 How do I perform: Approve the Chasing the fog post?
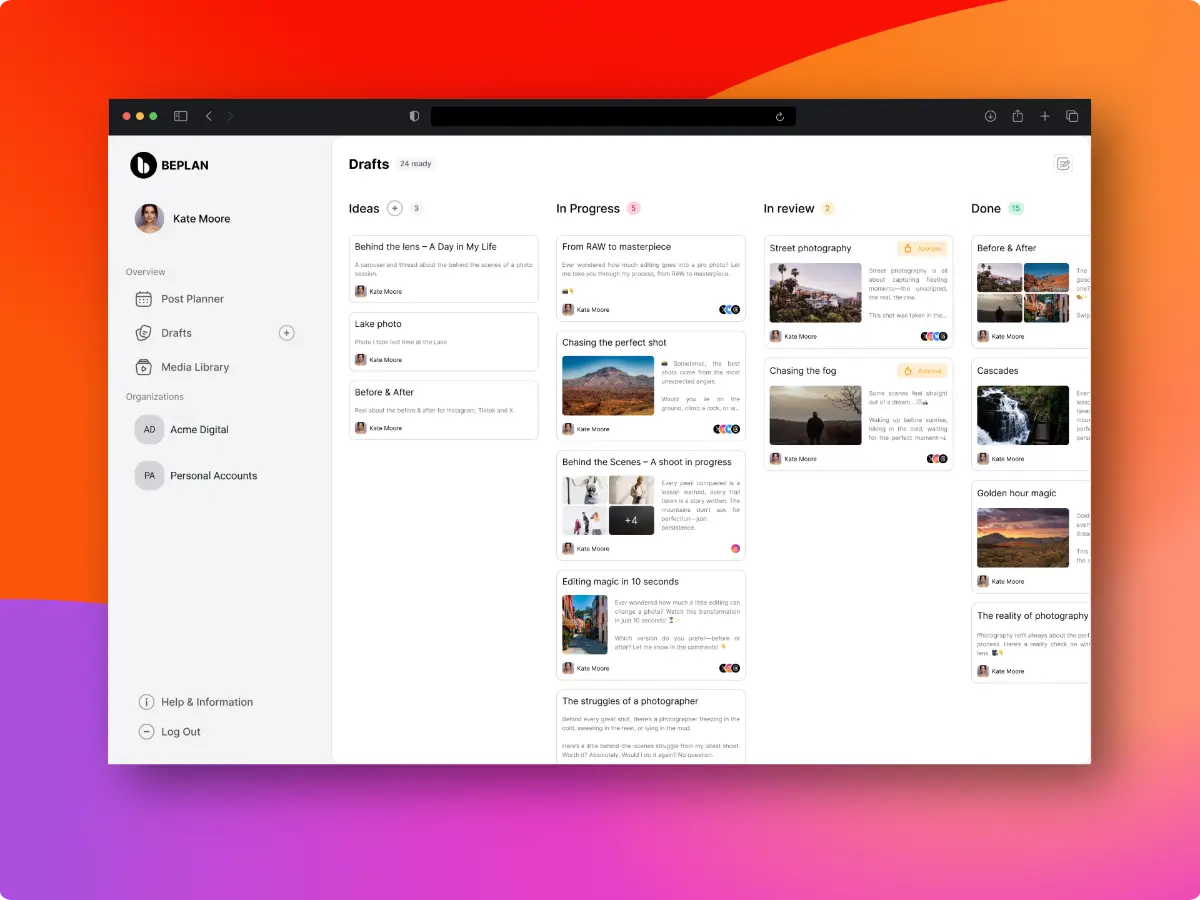point(922,371)
